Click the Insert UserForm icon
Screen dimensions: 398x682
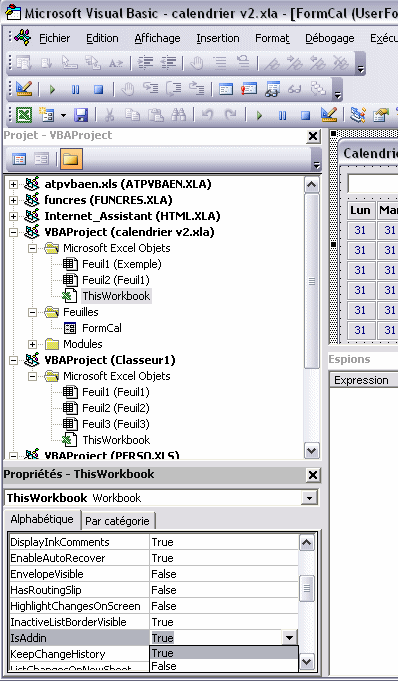(x=47, y=115)
